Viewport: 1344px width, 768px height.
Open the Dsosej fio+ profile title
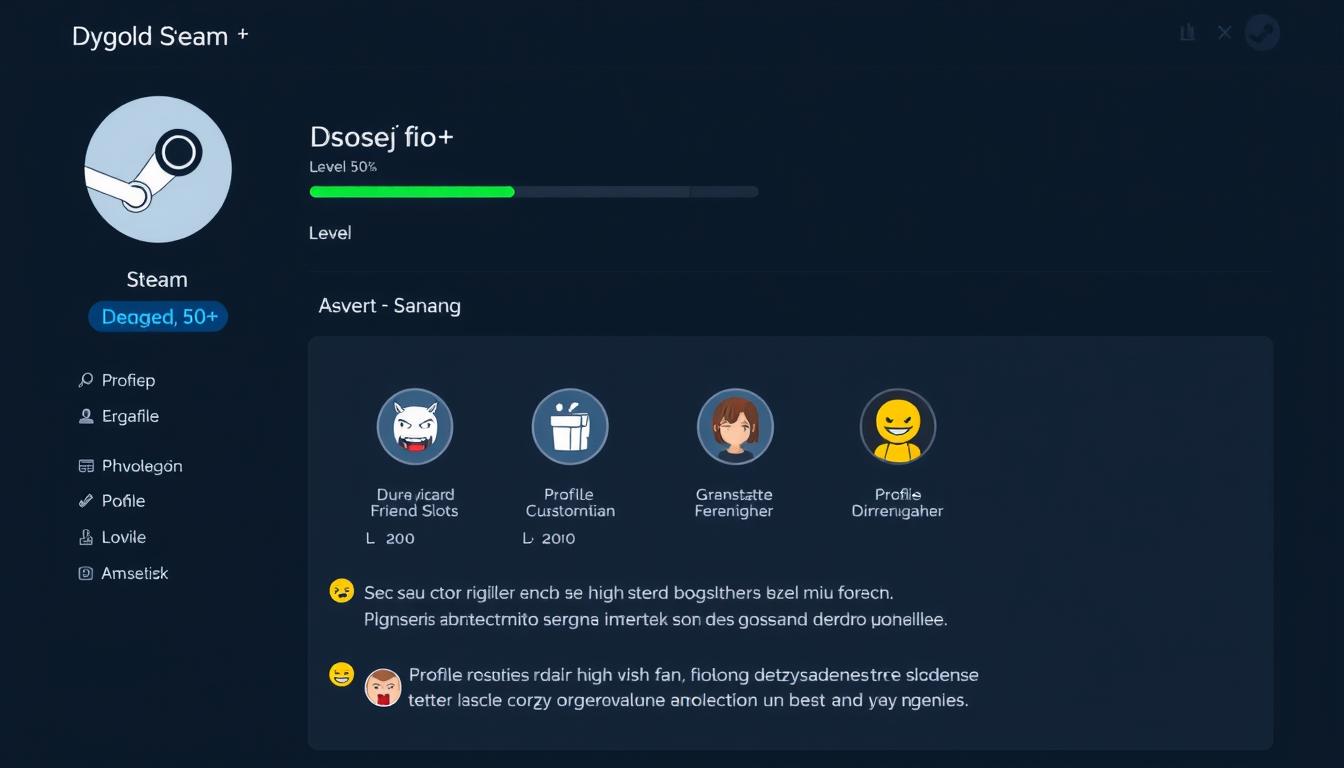pyautogui.click(x=381, y=136)
